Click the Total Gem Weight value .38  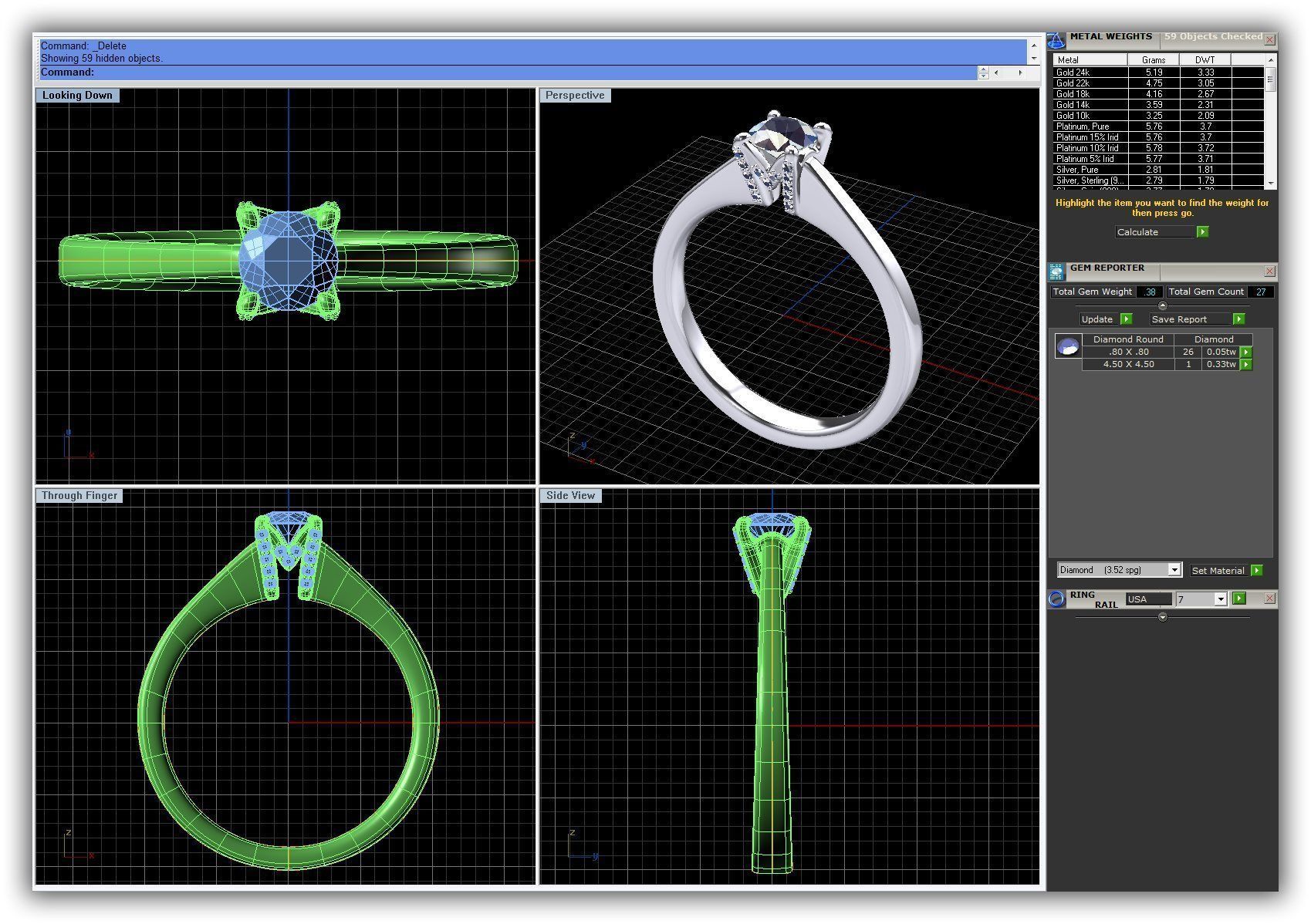1150,292
